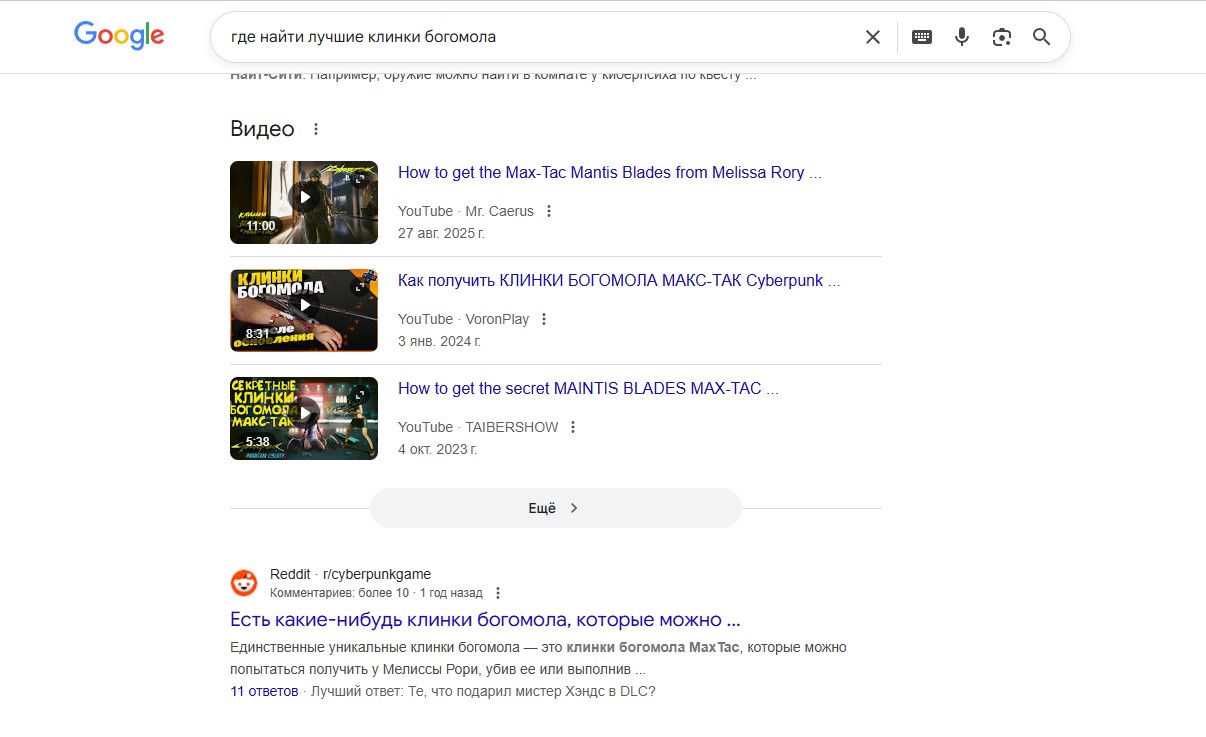Open the options menu next to Mr. Caerus
Screen dimensions: 1206x737
549,211
